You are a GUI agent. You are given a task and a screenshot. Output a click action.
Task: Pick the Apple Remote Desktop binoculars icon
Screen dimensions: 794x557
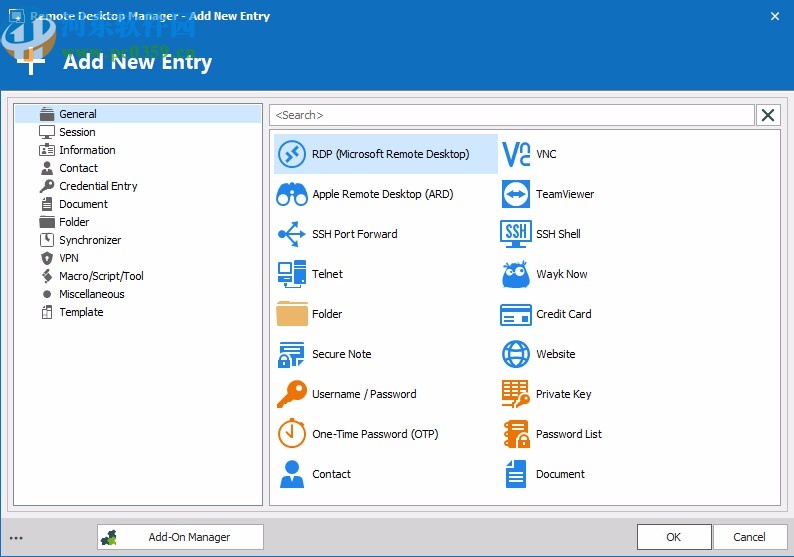tap(292, 194)
